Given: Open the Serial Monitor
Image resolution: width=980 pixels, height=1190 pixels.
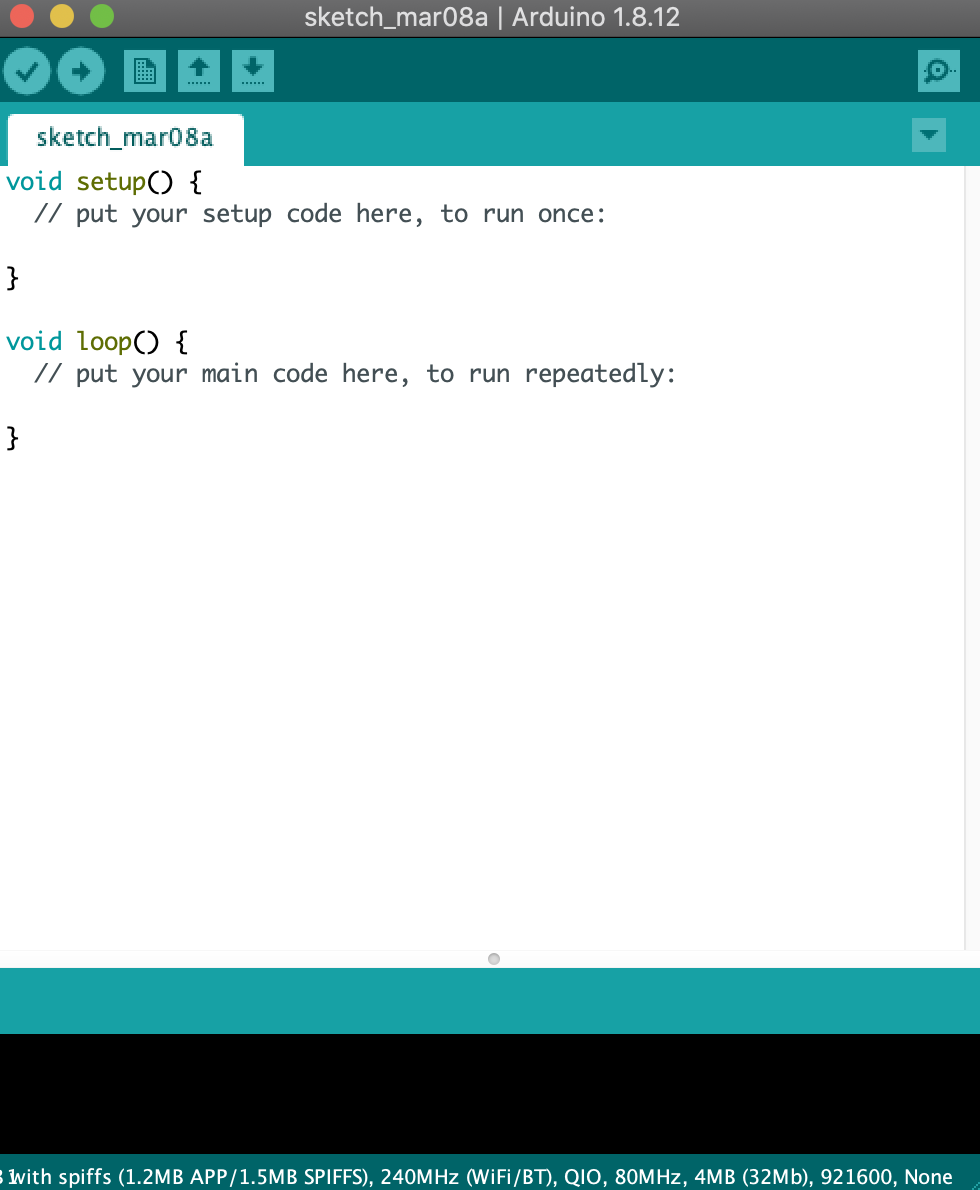Looking at the screenshot, I should click(938, 71).
